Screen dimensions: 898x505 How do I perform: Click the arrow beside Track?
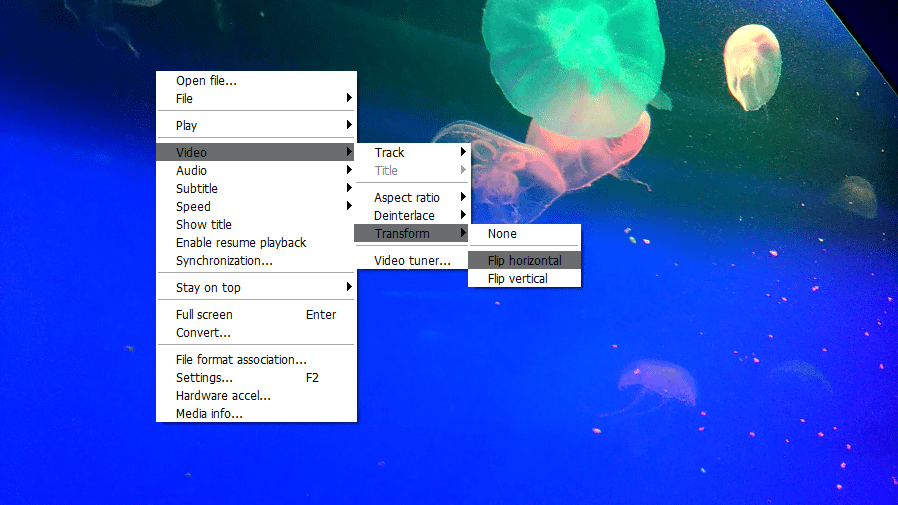[463, 152]
